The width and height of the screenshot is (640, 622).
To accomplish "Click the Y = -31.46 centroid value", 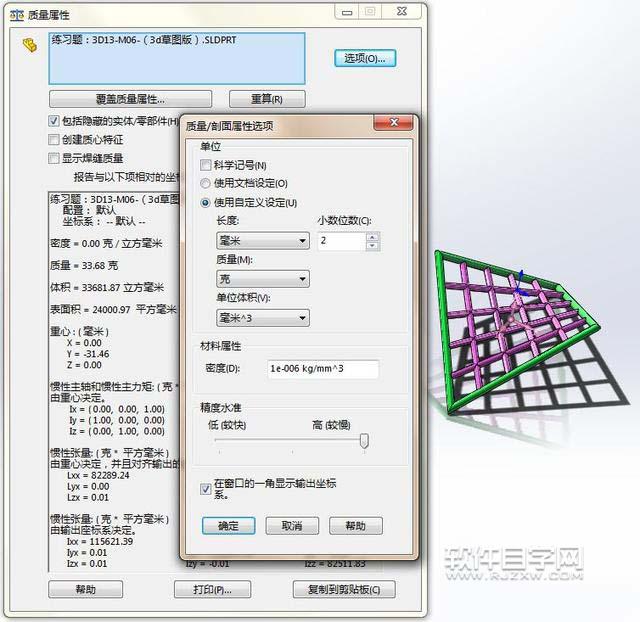I will pos(88,354).
